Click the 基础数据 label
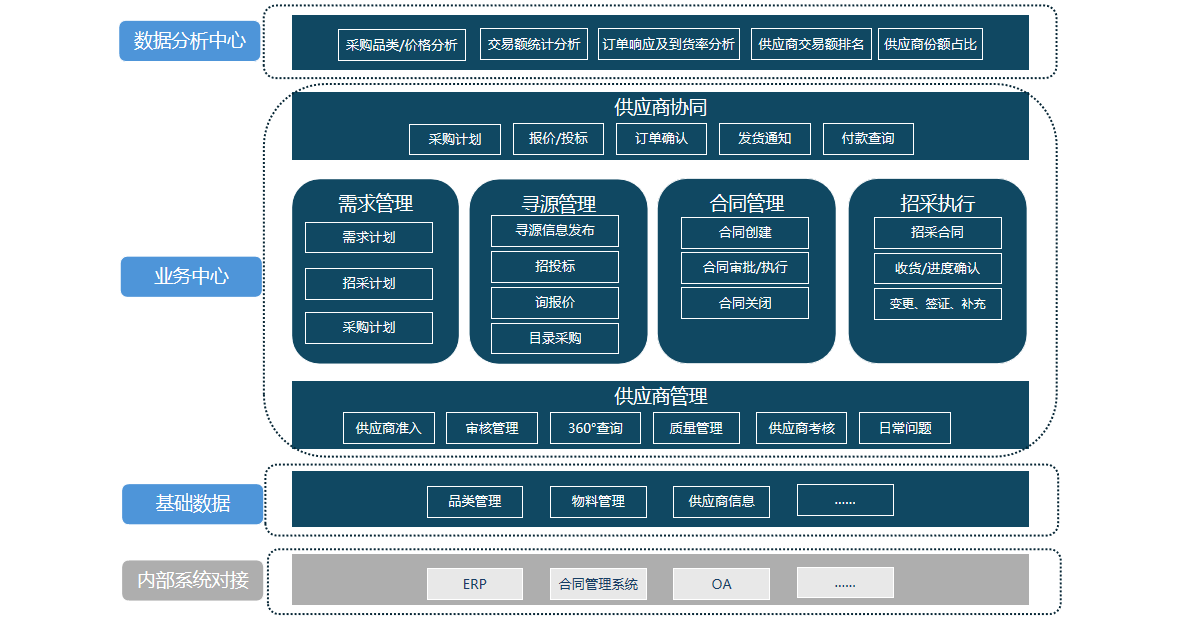Image resolution: width=1191 pixels, height=618 pixels. click(x=192, y=504)
